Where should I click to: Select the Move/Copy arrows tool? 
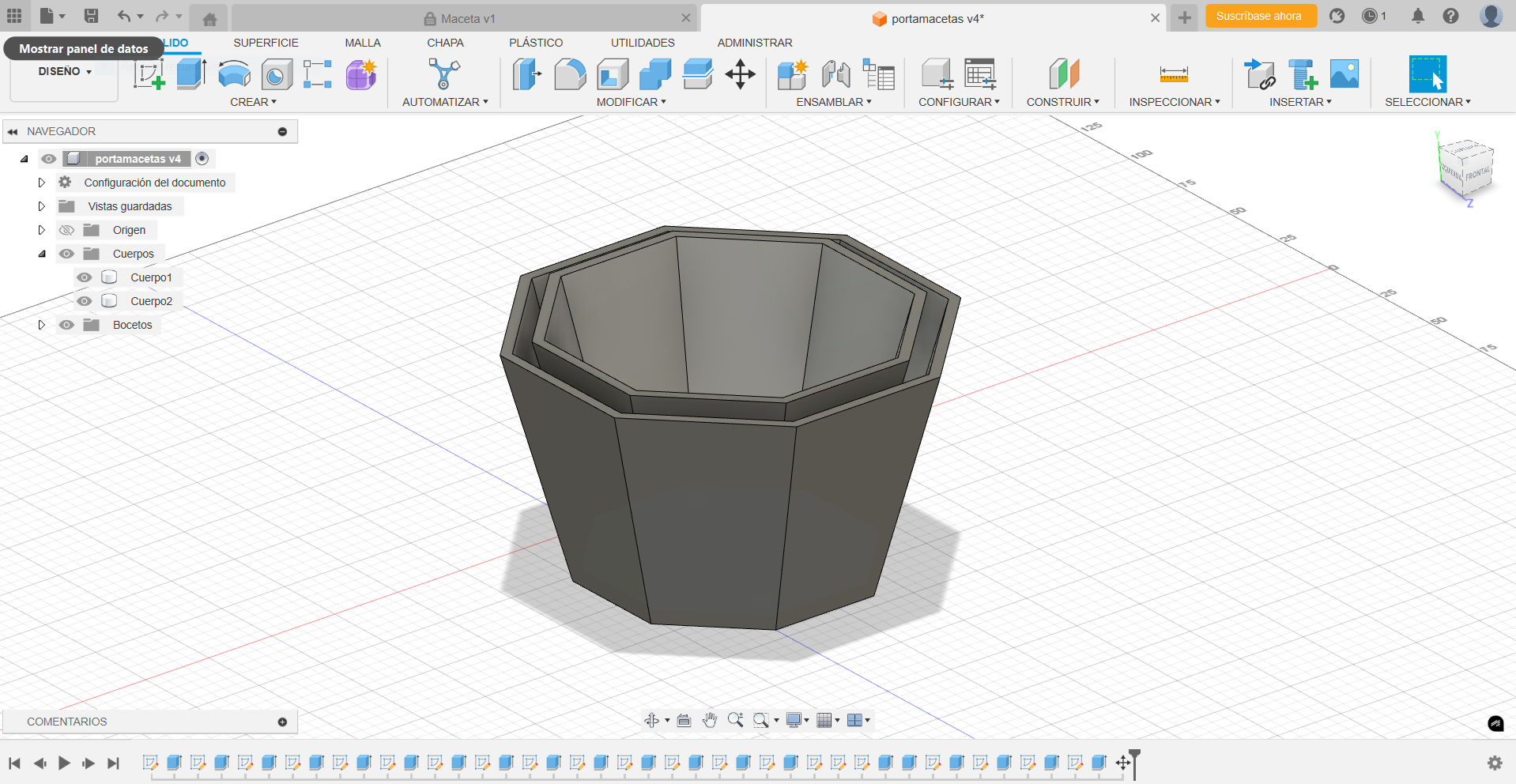[741, 74]
